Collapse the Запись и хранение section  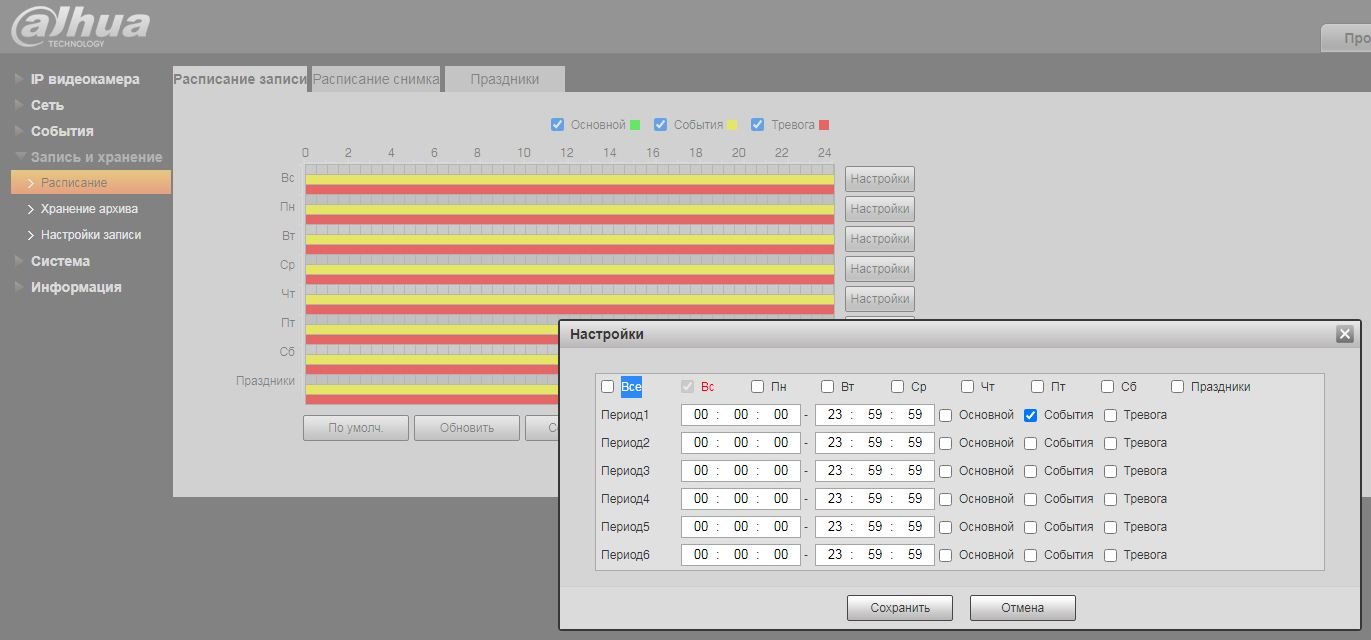96,157
